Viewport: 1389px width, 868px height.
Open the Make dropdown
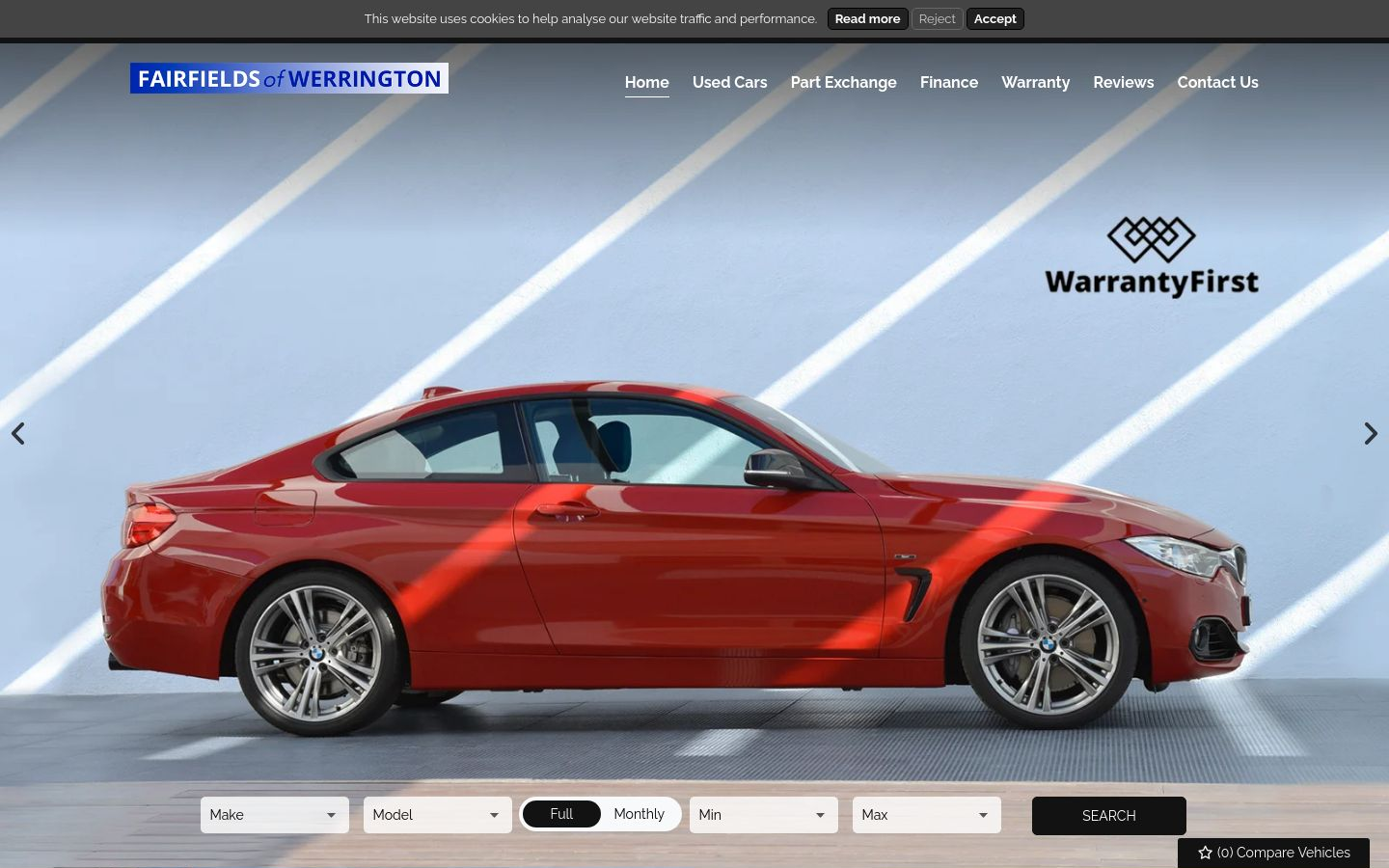275,815
